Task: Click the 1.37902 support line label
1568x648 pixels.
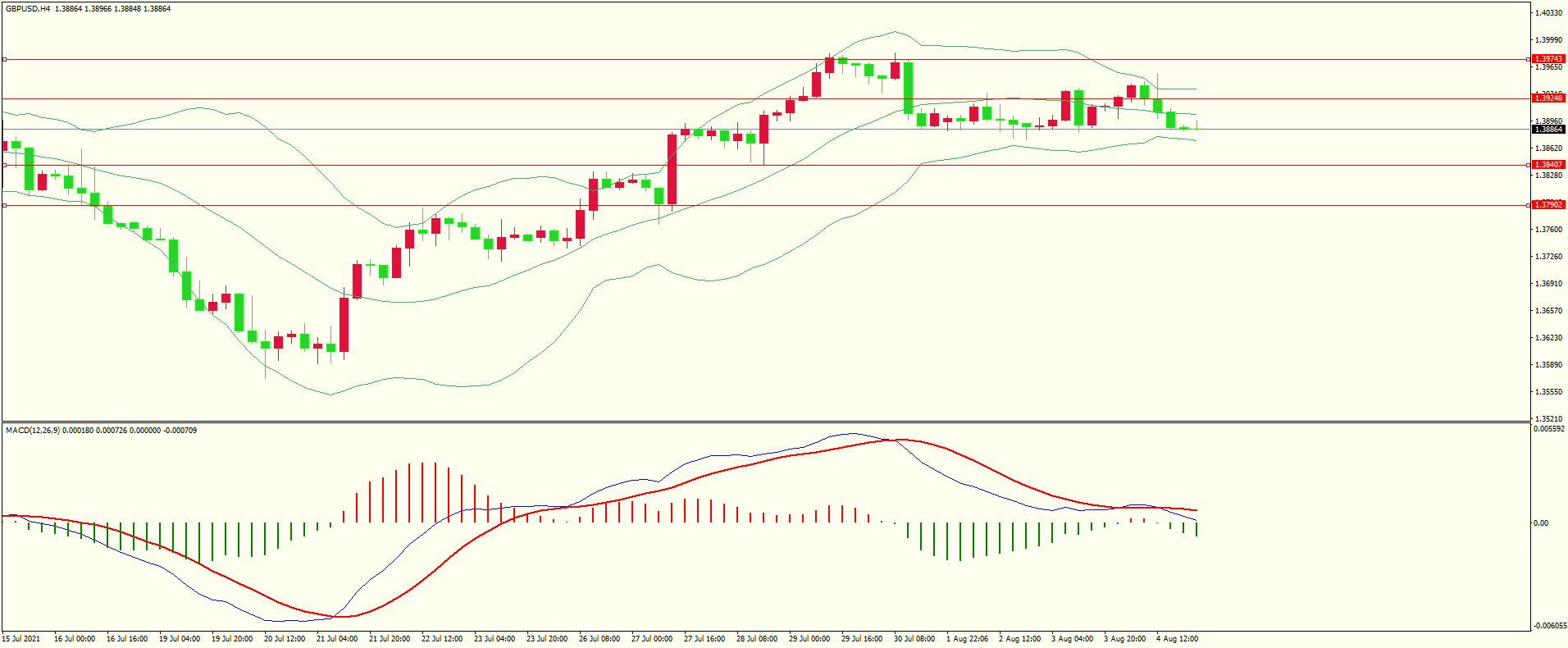Action: [x=1548, y=205]
